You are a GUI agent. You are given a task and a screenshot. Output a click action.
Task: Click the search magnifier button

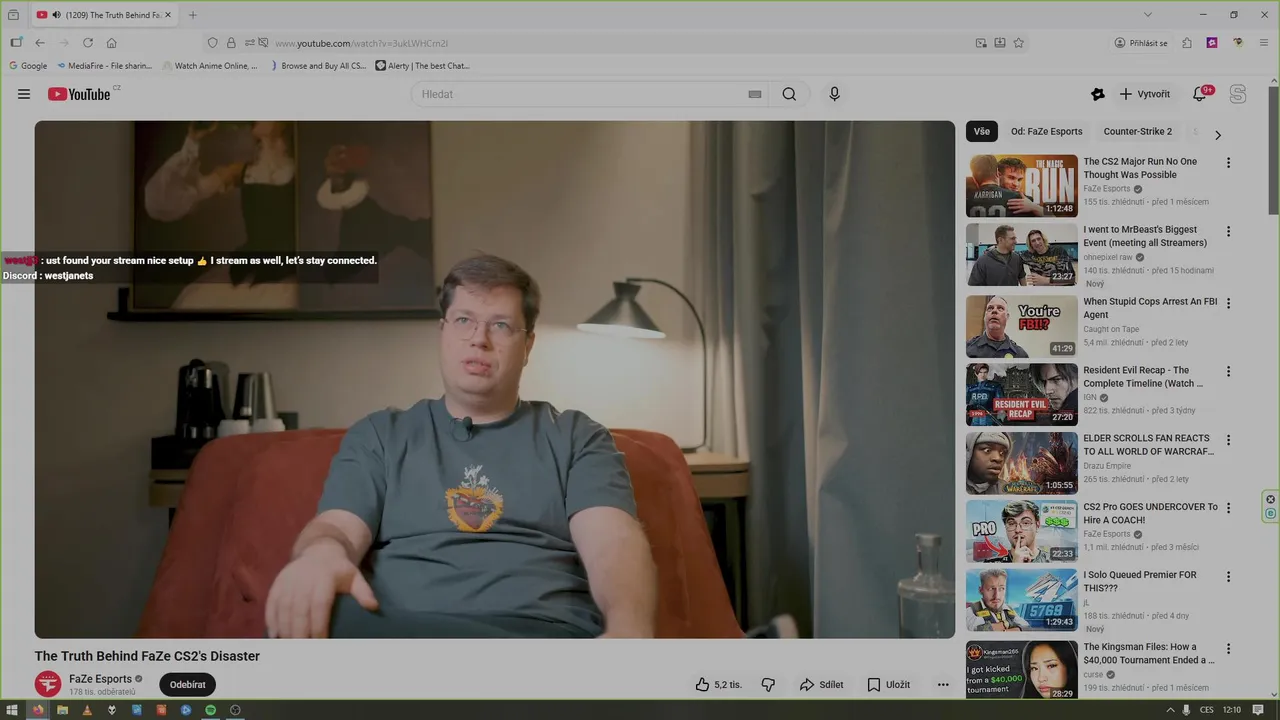[789, 94]
